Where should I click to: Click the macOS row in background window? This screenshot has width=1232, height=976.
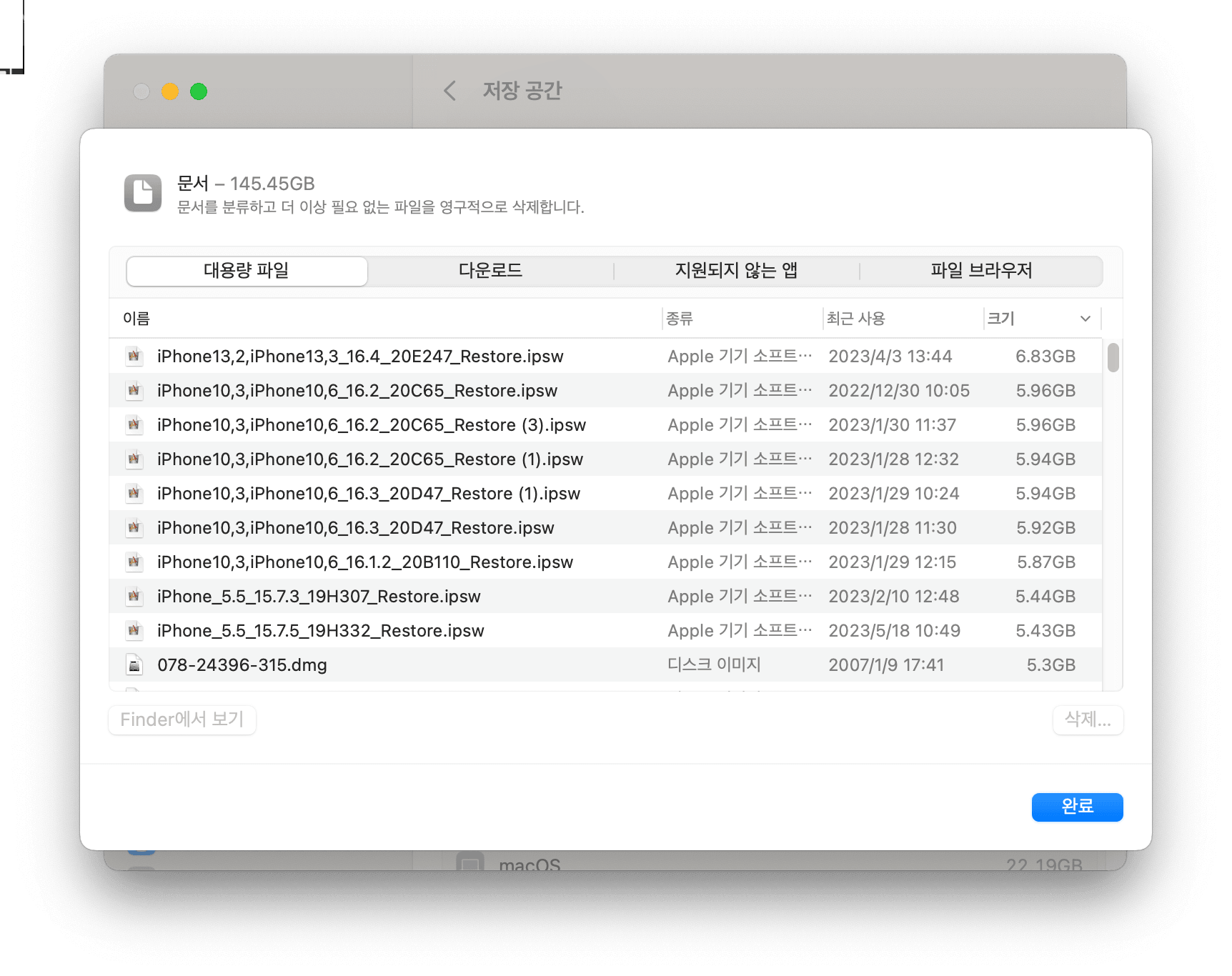(x=770, y=862)
